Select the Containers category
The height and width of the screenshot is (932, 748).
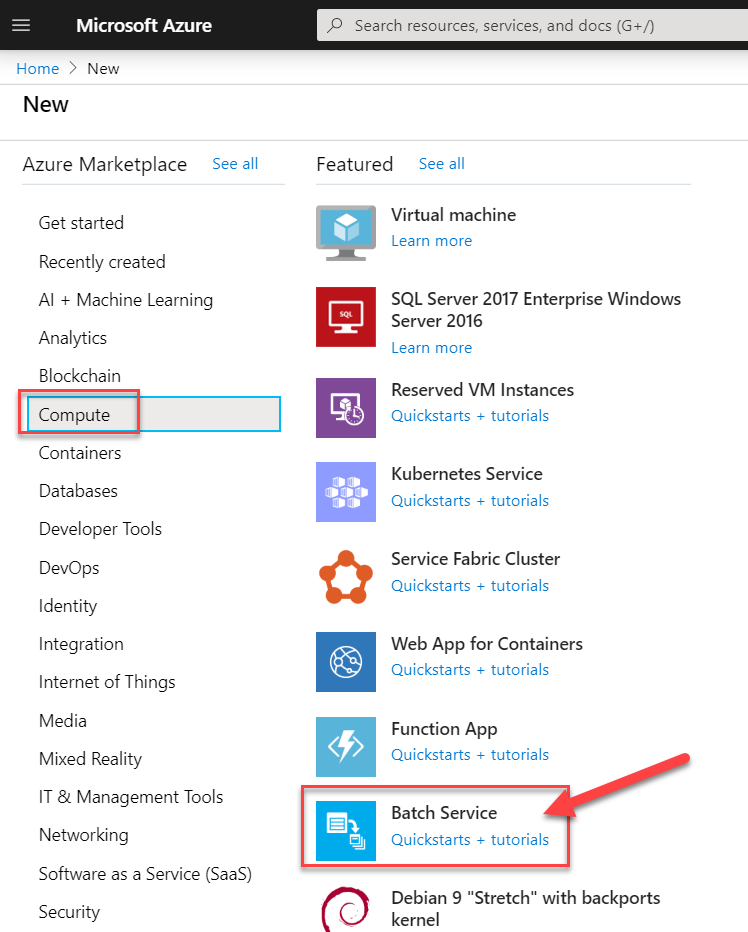[x=80, y=453]
